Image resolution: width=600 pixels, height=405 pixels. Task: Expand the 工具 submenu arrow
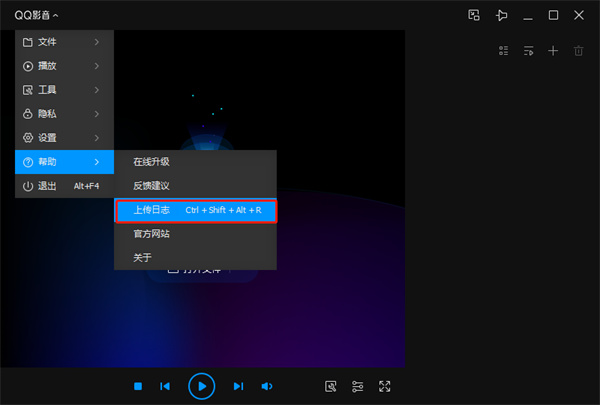[x=97, y=90]
